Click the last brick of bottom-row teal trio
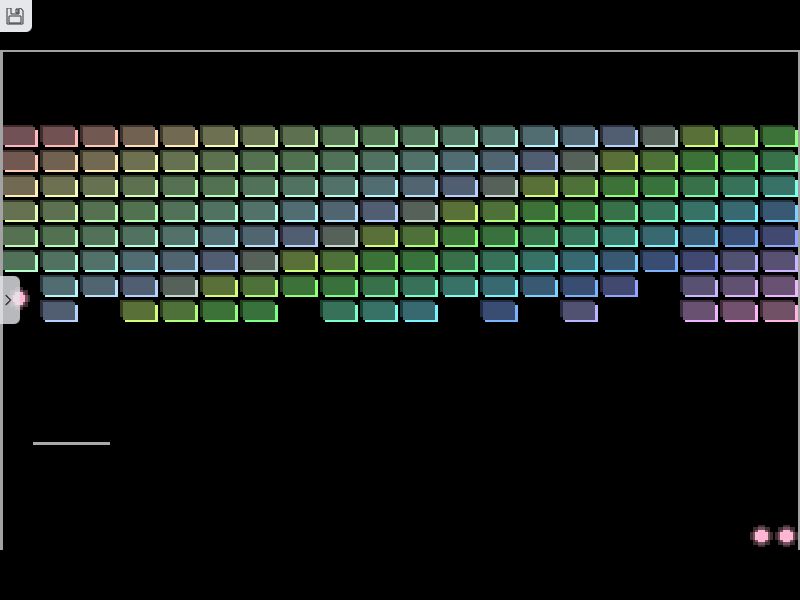 tap(419, 311)
